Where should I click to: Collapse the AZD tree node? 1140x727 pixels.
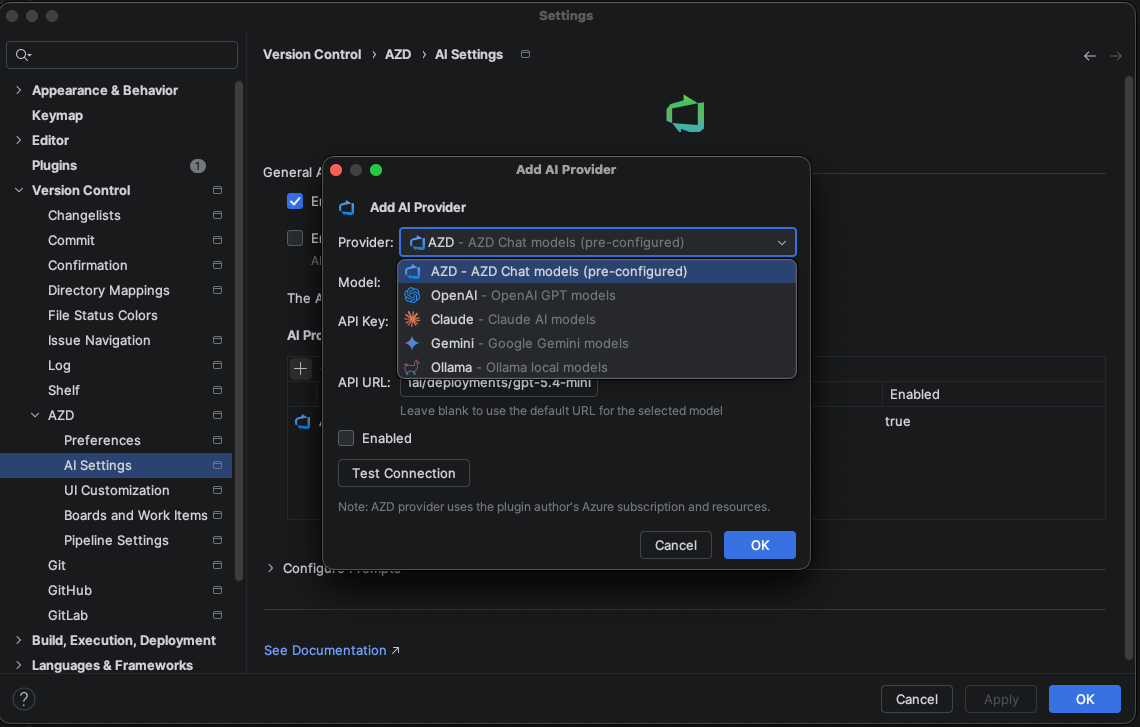tap(35, 415)
